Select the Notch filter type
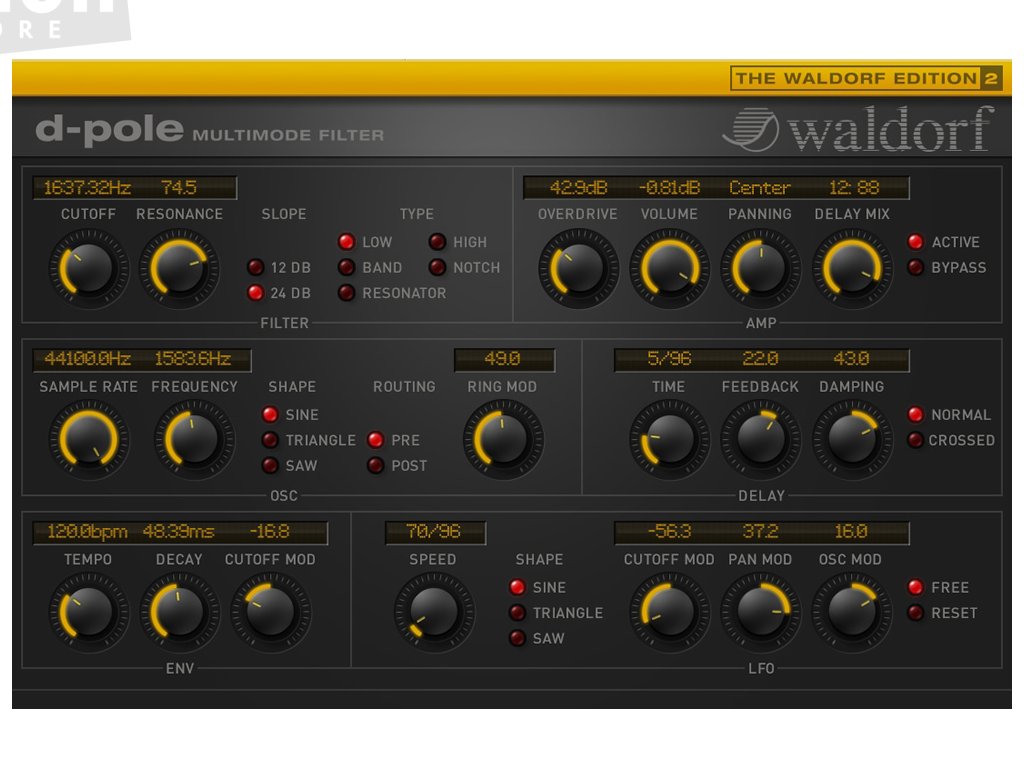The image size is (1024, 768). 437,268
